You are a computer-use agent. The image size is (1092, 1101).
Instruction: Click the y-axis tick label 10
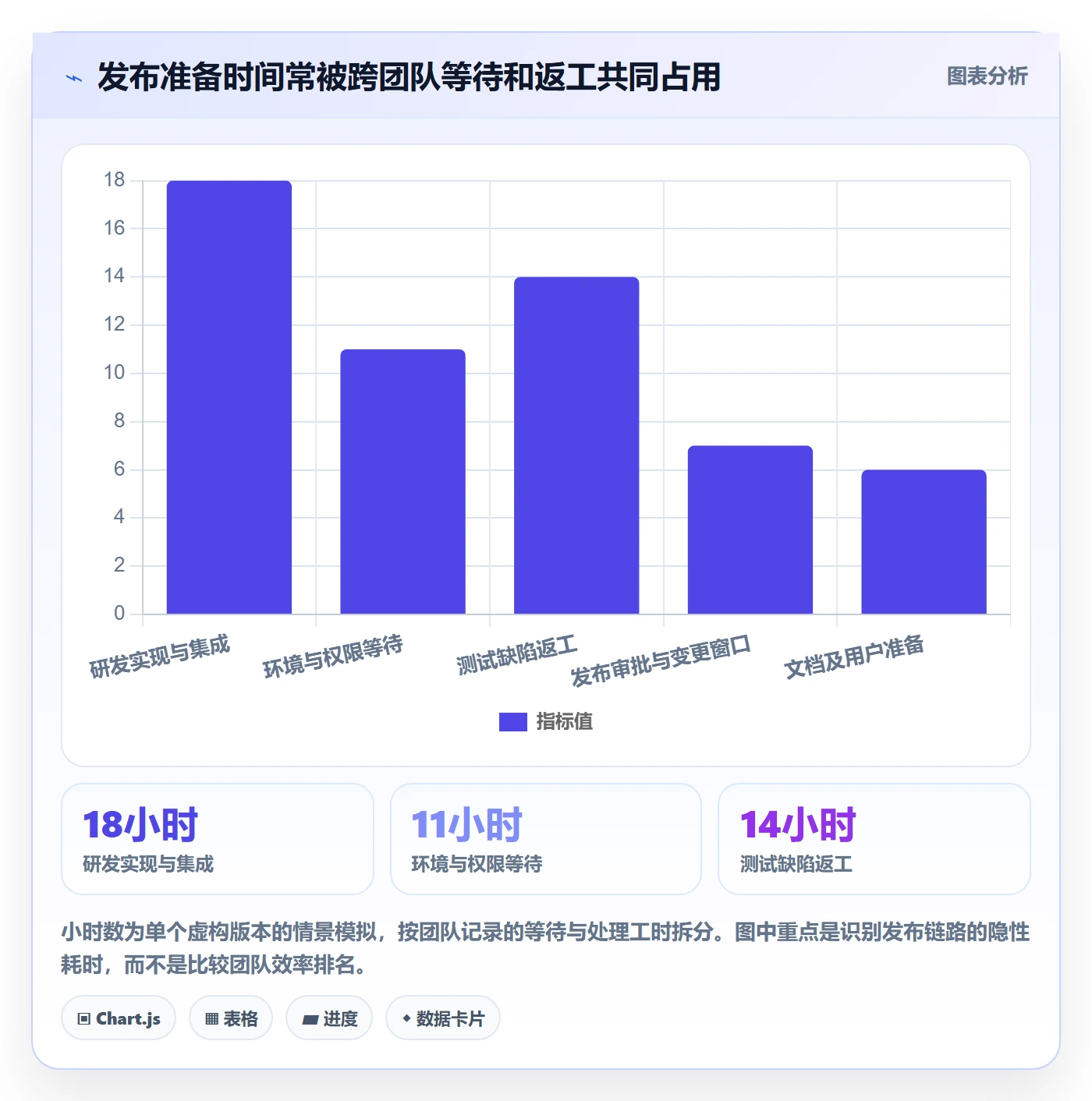click(x=114, y=373)
